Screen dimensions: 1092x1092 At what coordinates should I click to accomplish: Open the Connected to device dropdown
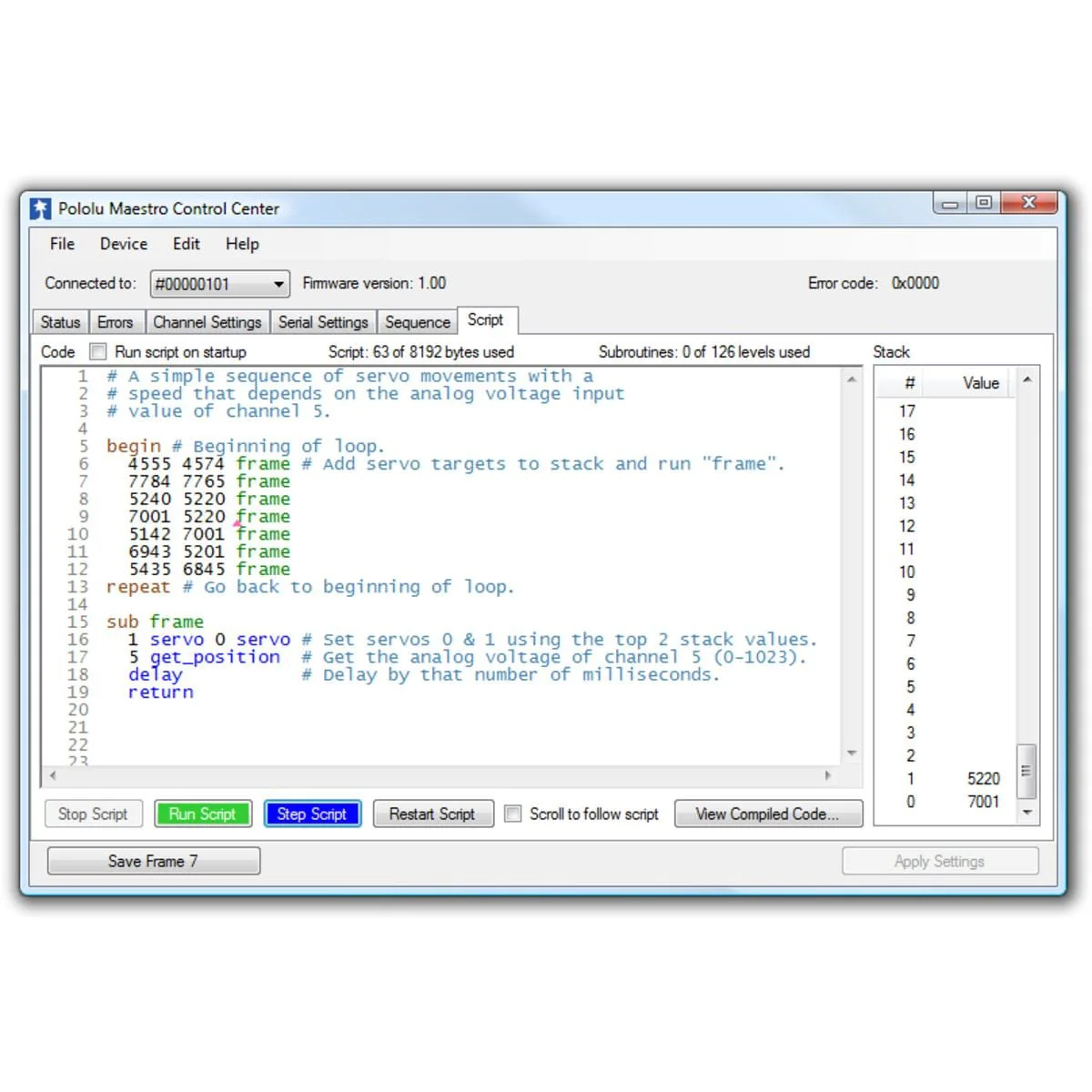click(x=278, y=284)
